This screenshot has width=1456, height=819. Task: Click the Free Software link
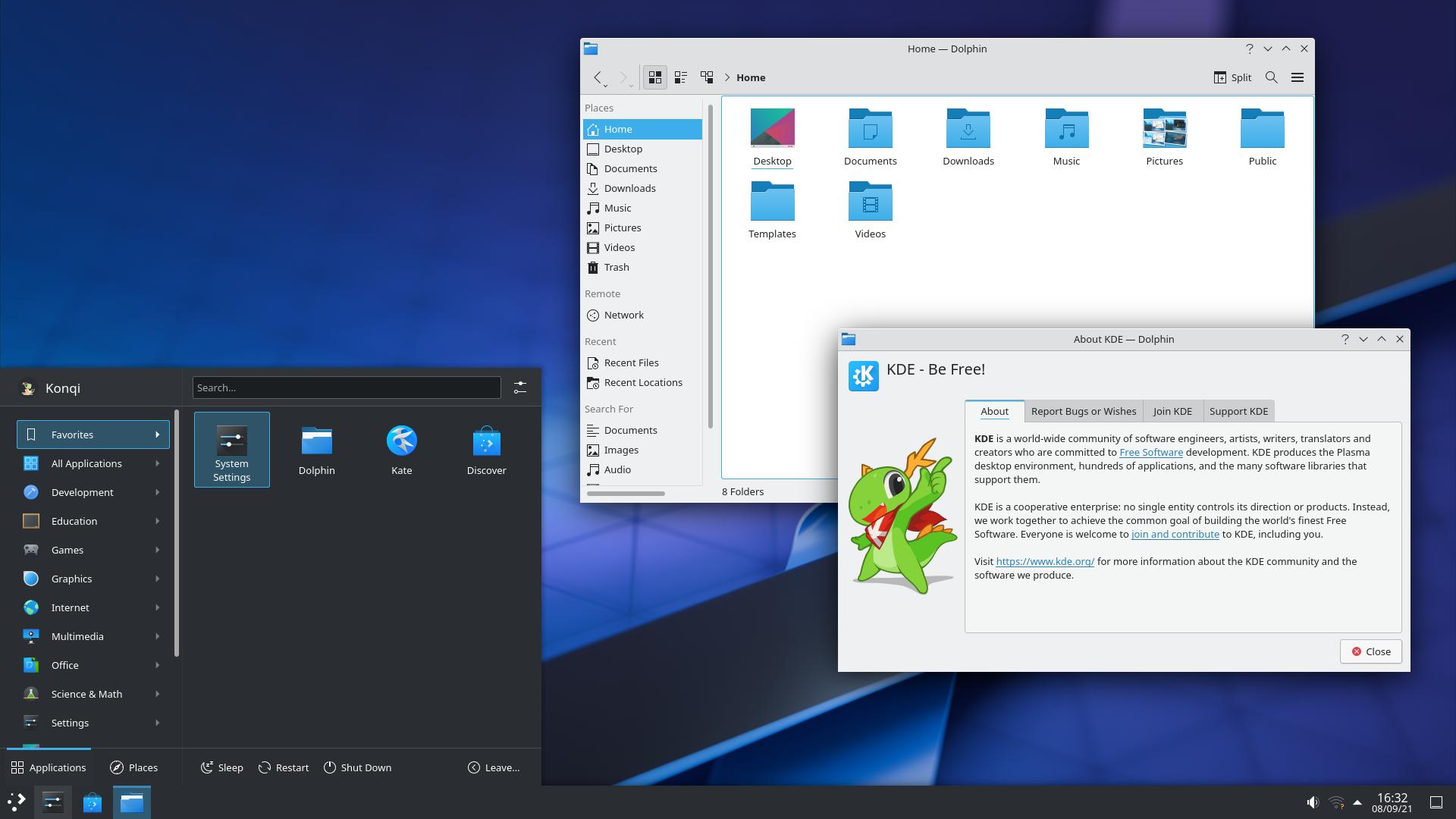[x=1150, y=452]
